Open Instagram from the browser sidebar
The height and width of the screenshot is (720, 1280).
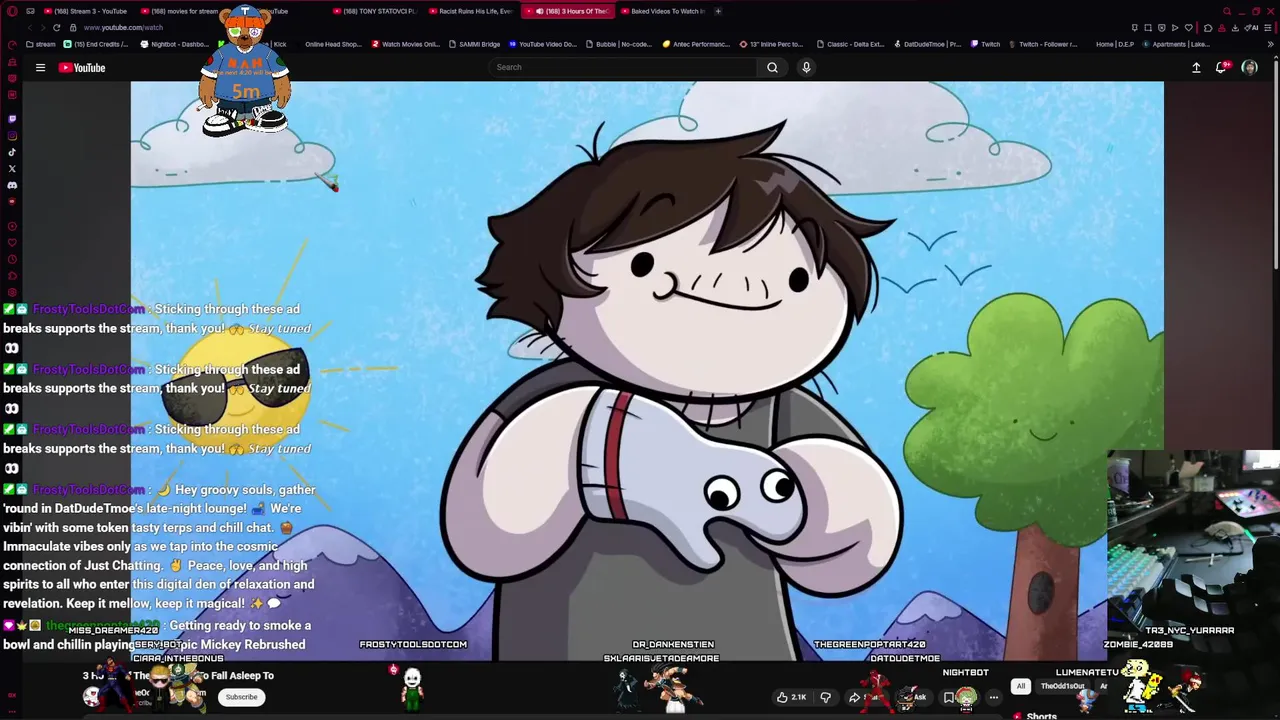point(12,135)
